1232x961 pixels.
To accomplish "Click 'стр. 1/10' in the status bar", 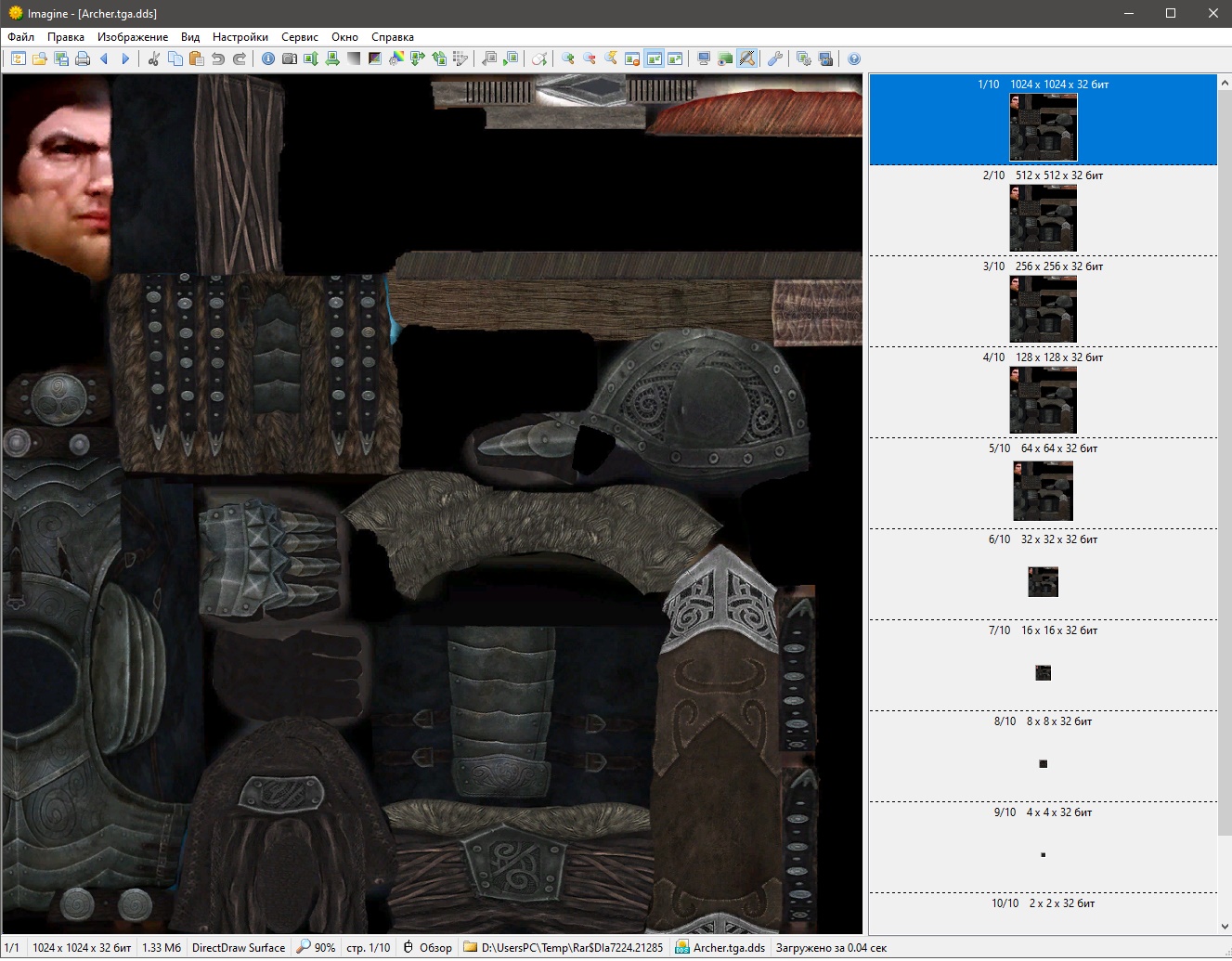I will (x=368, y=948).
